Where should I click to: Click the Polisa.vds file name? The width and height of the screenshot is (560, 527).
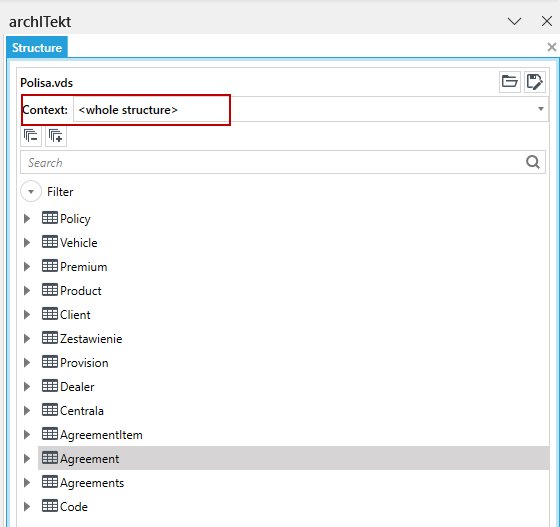[x=46, y=82]
